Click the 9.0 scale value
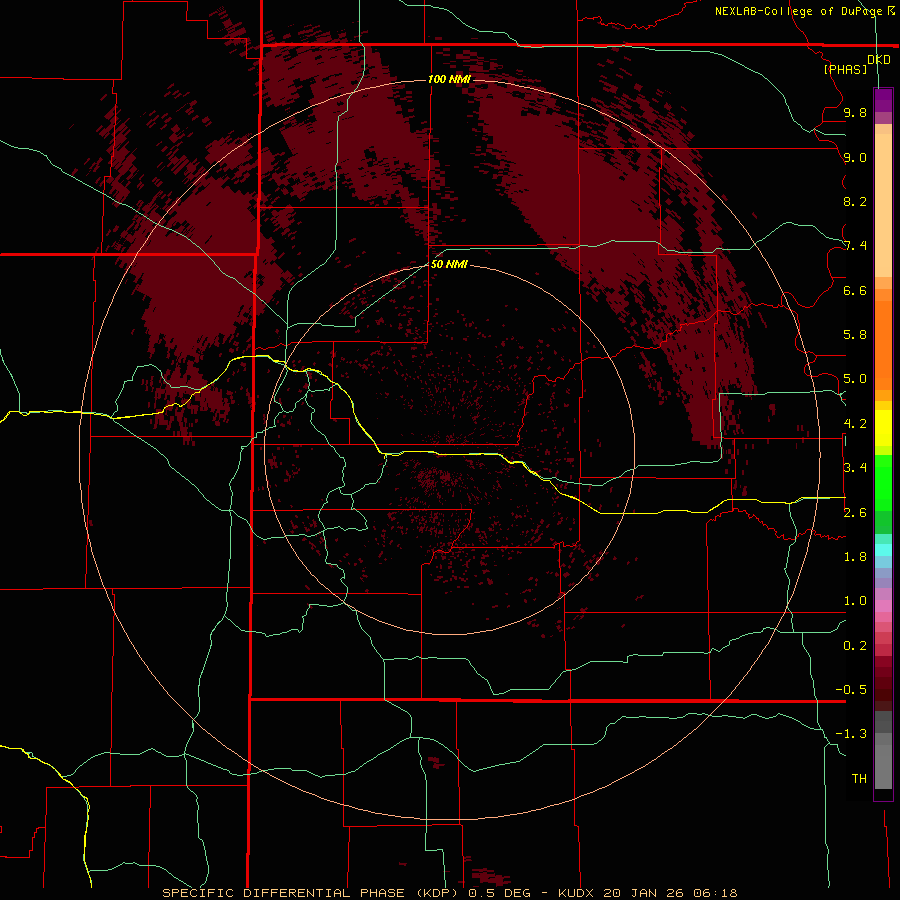Image resolution: width=900 pixels, height=900 pixels. click(x=855, y=157)
